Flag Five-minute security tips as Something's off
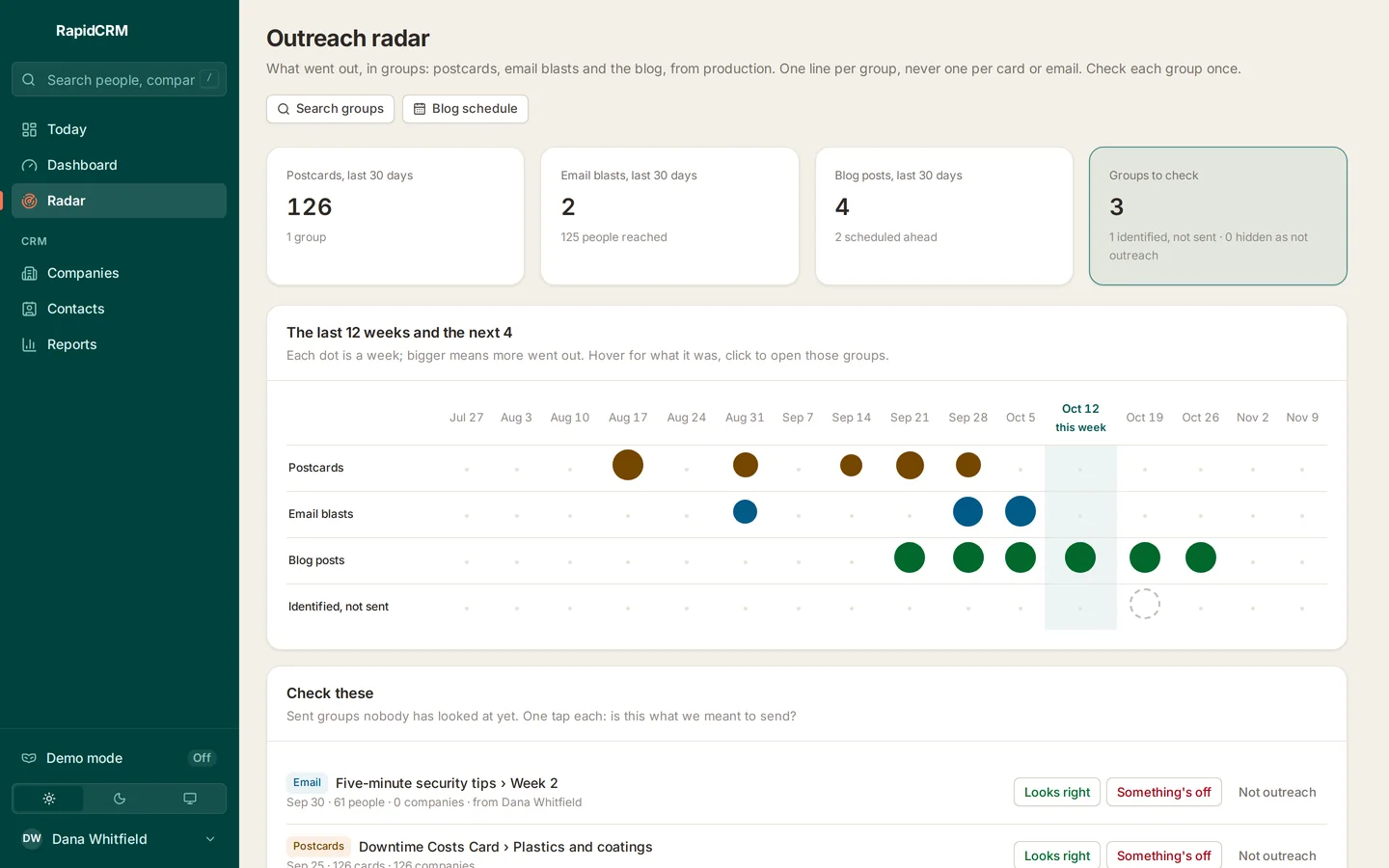The width and height of the screenshot is (1389, 868). [x=1163, y=792]
